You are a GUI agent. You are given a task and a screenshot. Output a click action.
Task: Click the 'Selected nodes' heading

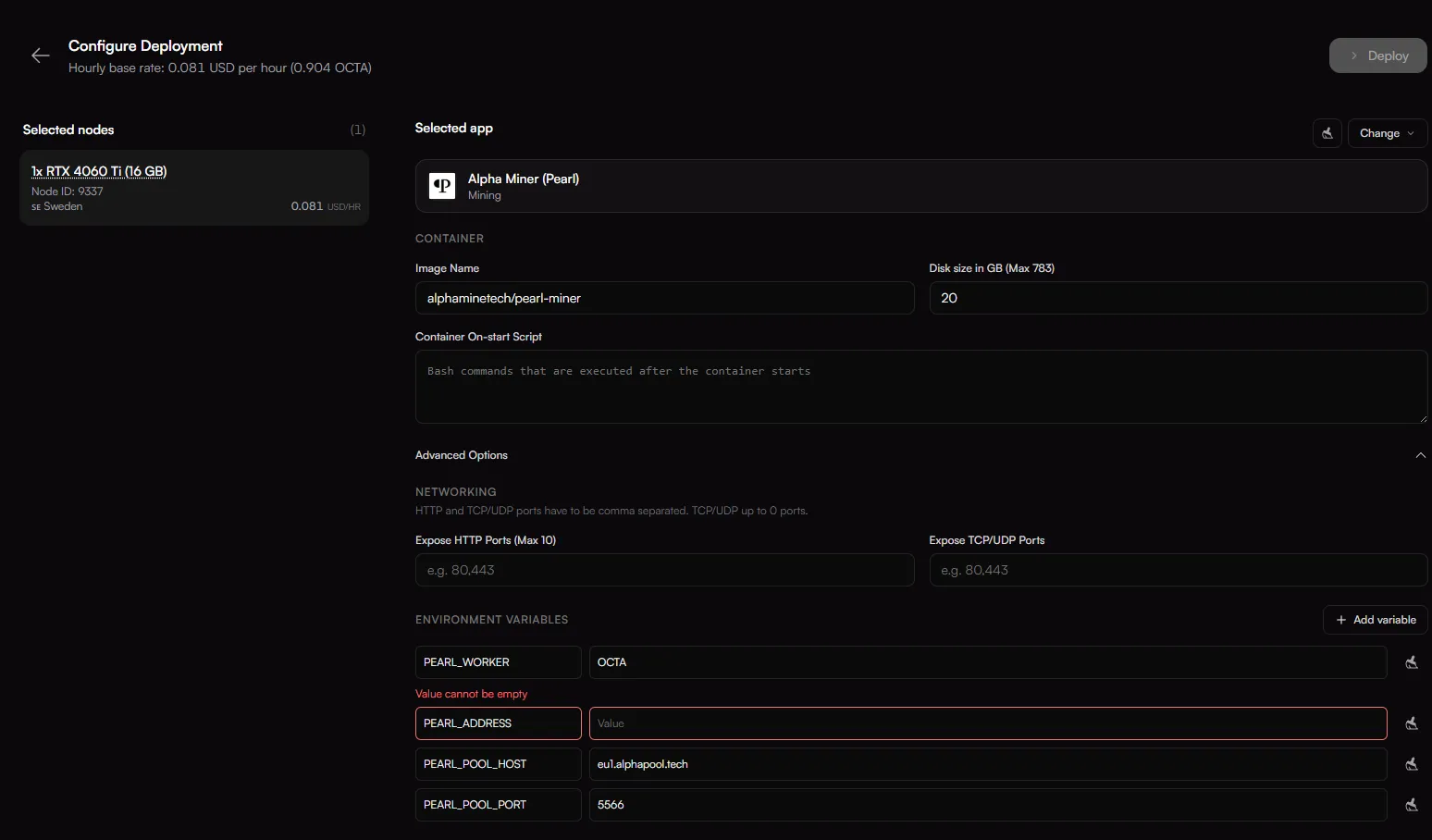point(68,130)
